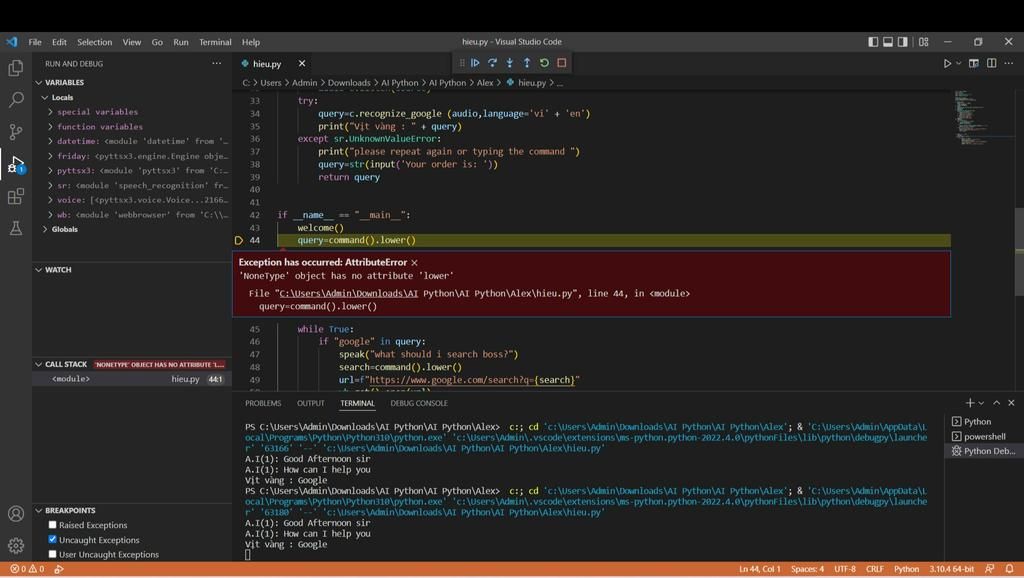Toggle the secondary side bar layout icon
The width and height of the screenshot is (1024, 578).
pos(903,42)
